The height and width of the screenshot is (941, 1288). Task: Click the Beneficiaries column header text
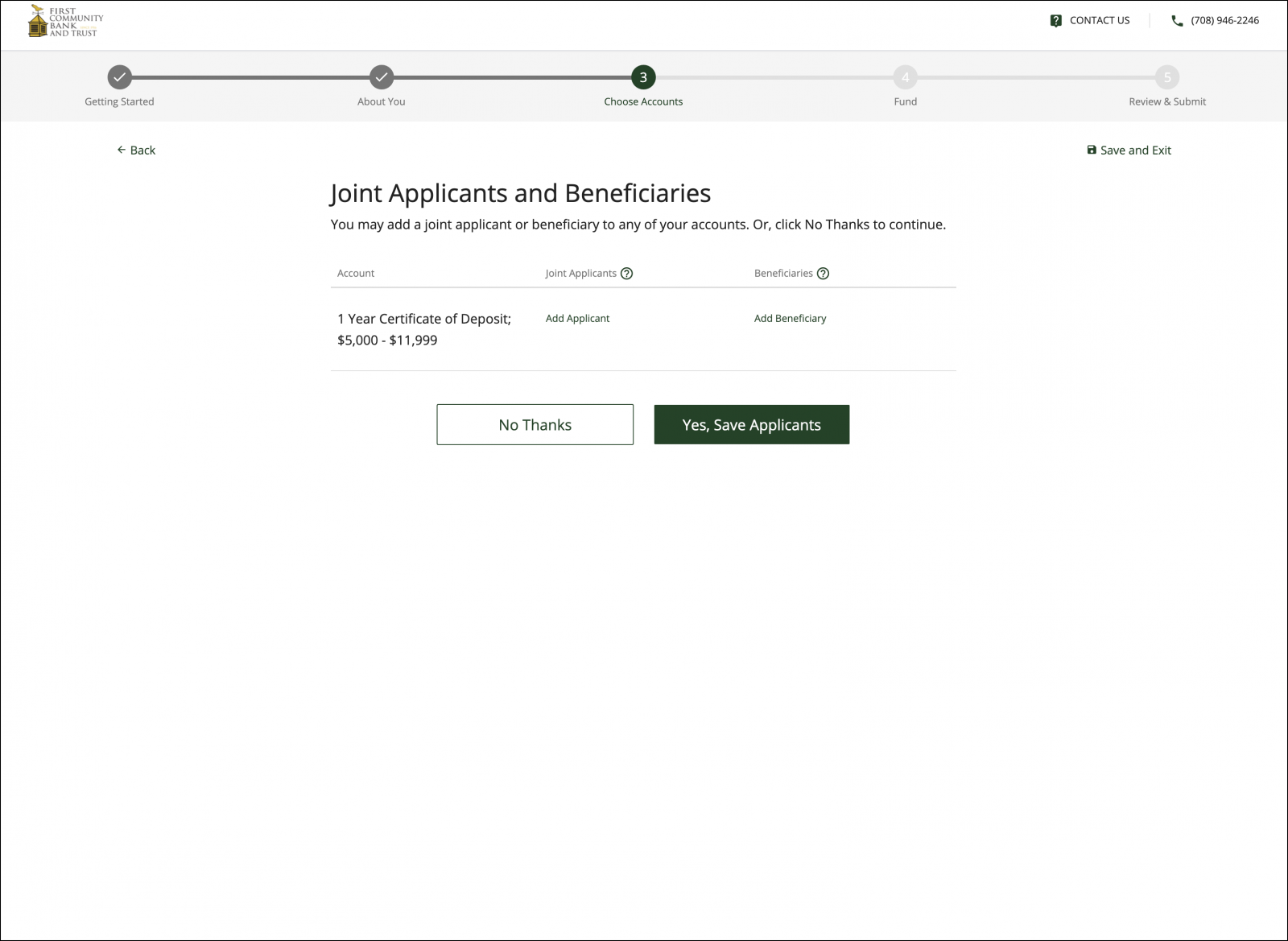pos(783,274)
